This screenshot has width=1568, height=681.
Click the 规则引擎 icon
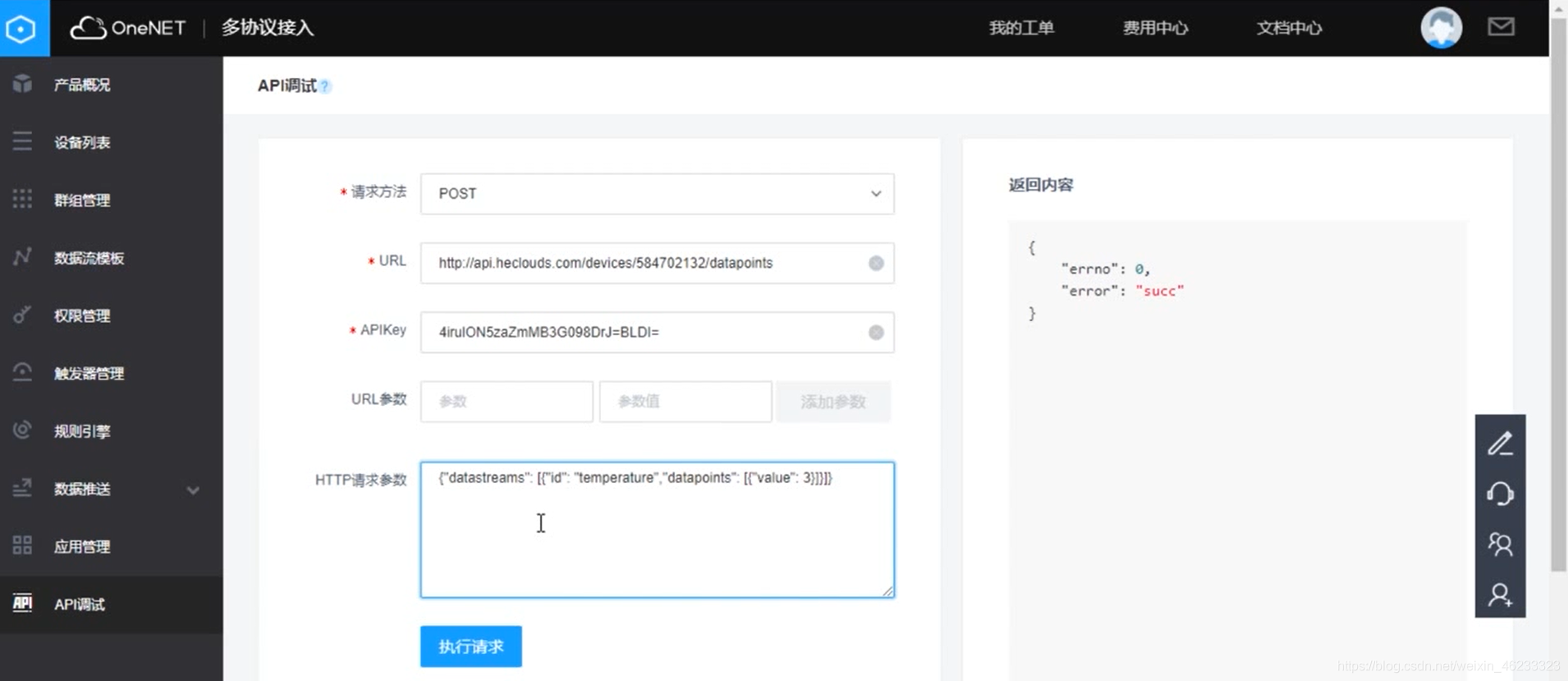pos(22,430)
